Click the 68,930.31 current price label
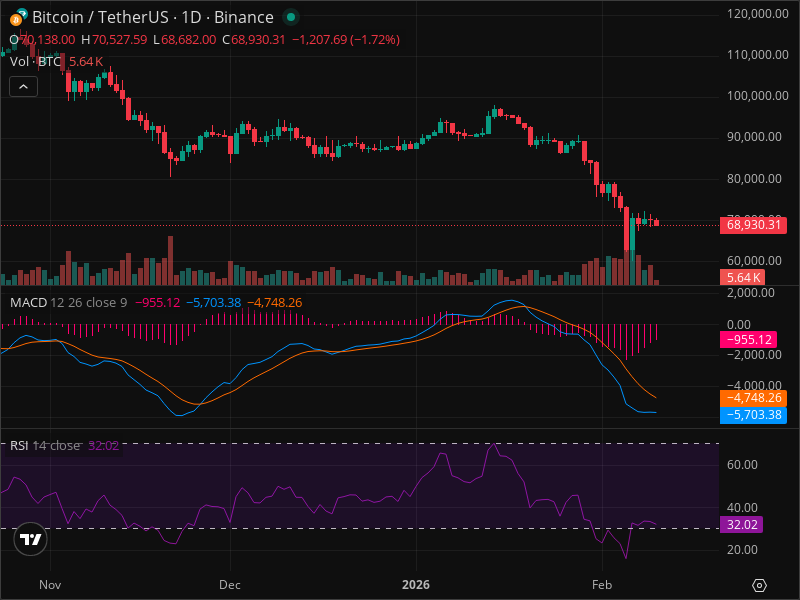800x600 pixels. (753, 225)
